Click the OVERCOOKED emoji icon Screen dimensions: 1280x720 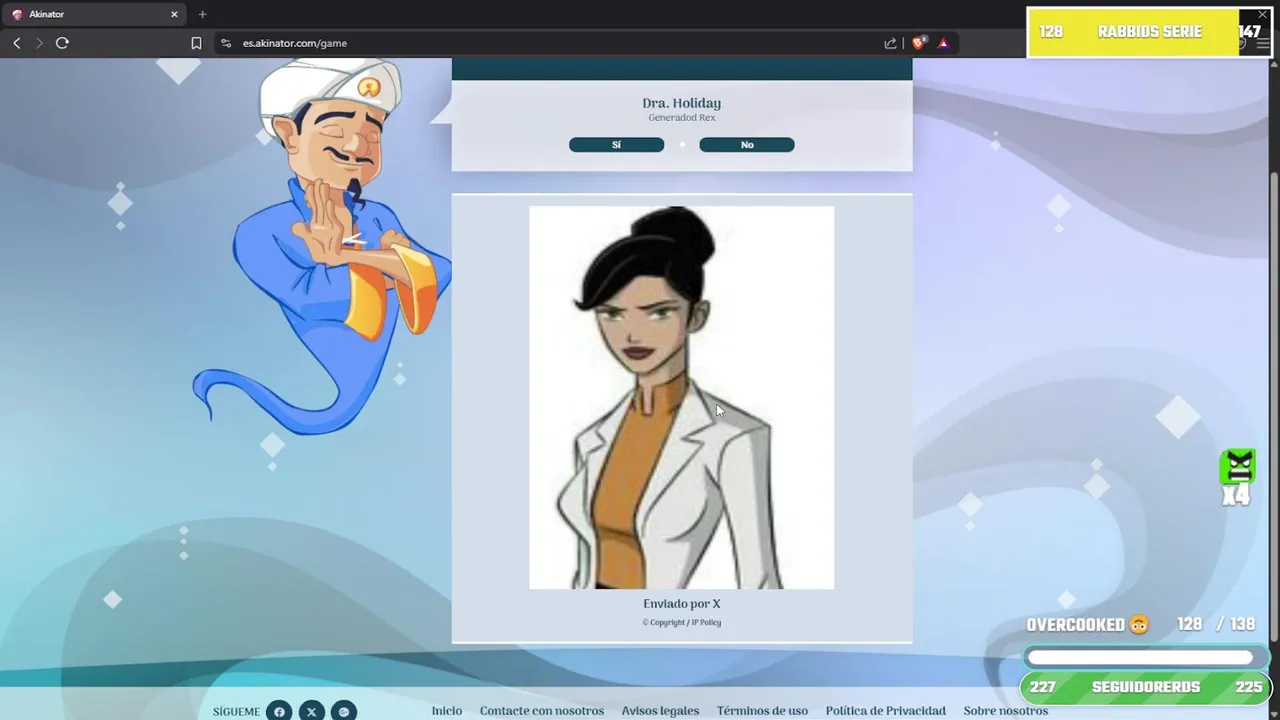(1139, 625)
